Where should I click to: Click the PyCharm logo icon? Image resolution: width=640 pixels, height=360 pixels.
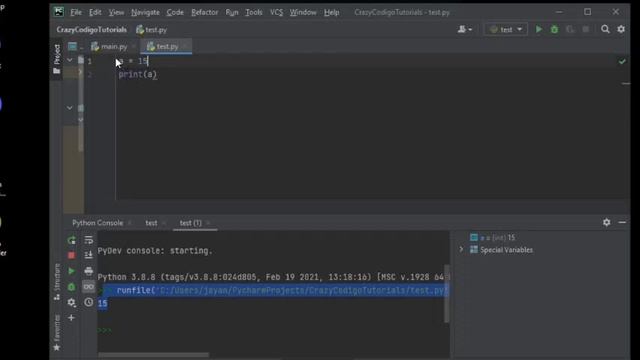[x=59, y=12]
